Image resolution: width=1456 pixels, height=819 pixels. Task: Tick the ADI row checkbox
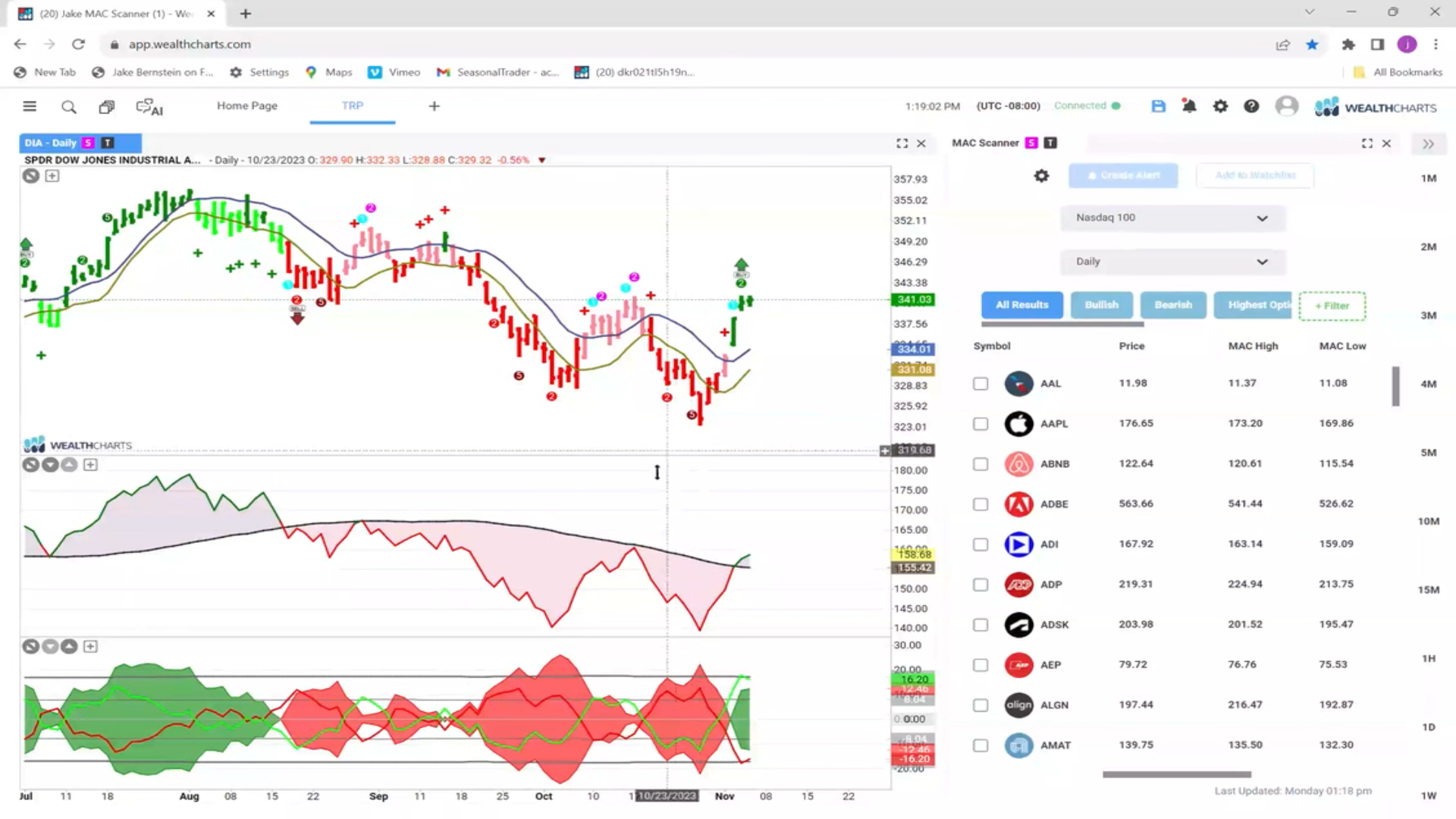[x=981, y=544]
